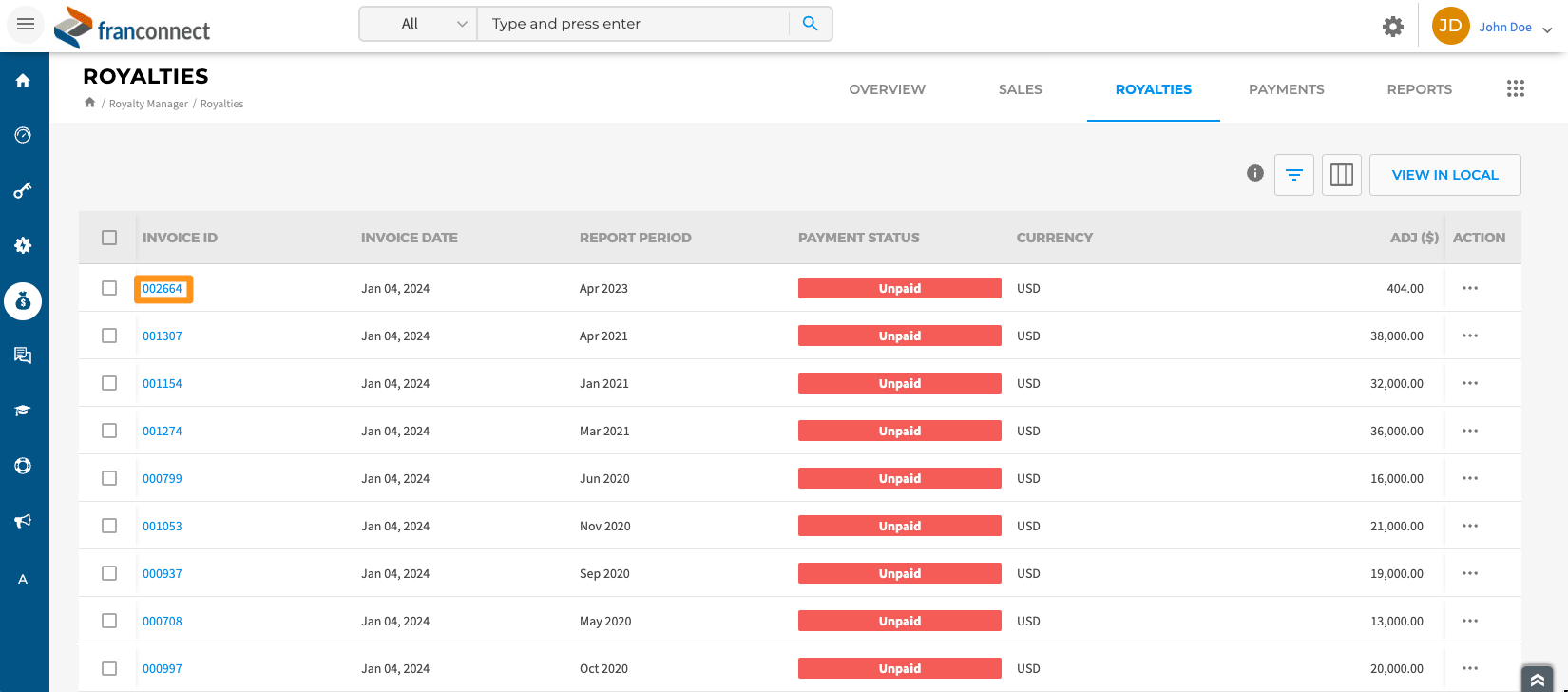1568x692 pixels.
Task: Switch to the Overview tab
Action: point(887,89)
